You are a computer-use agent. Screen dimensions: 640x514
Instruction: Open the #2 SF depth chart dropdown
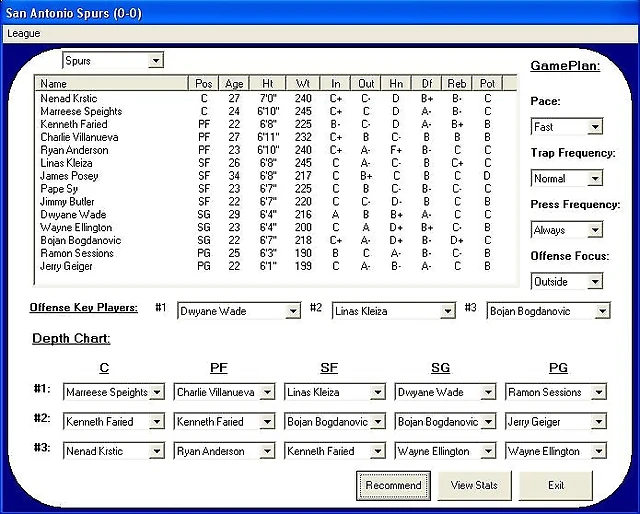click(x=335, y=421)
